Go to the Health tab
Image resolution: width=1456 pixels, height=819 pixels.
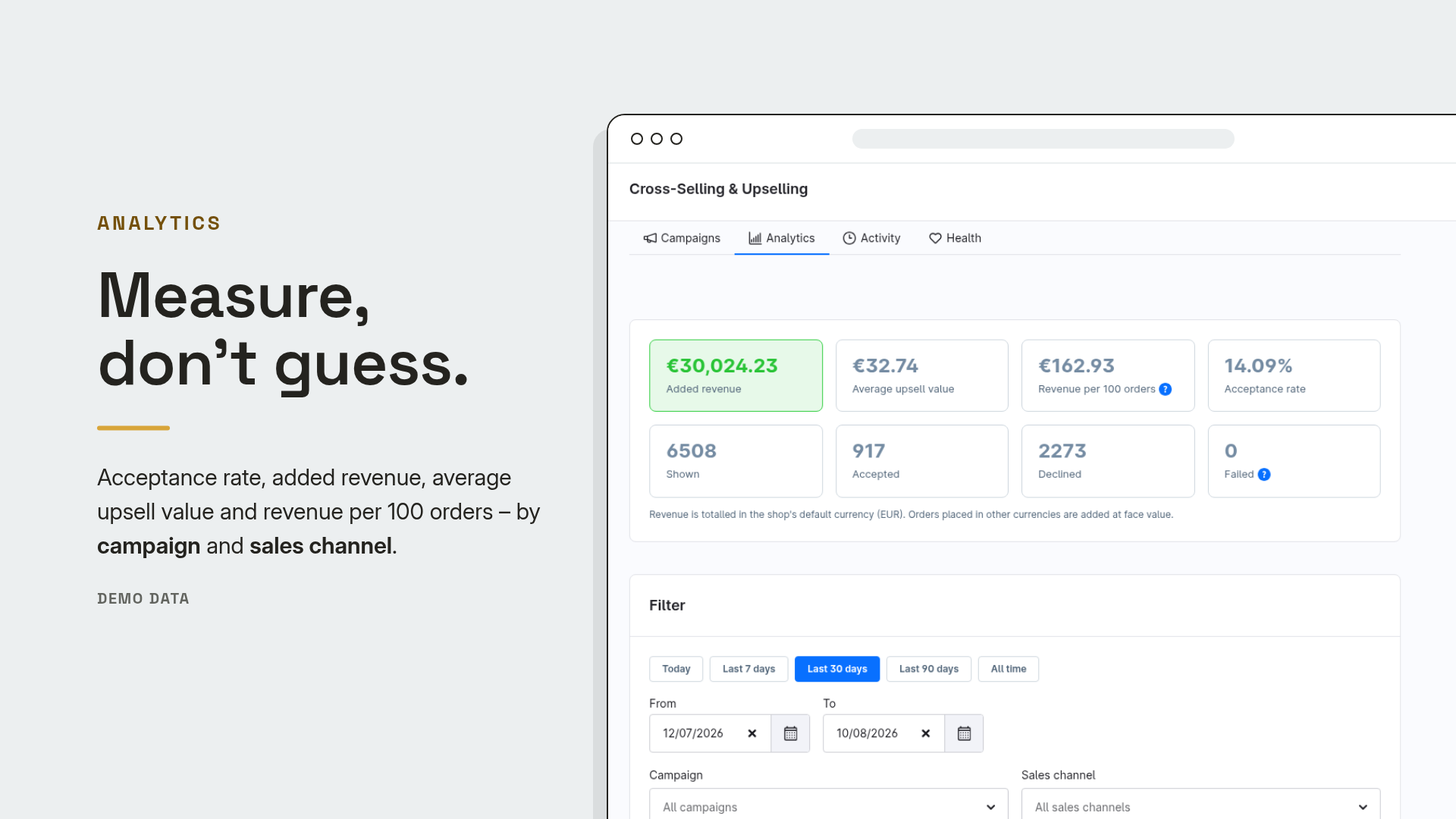[955, 238]
